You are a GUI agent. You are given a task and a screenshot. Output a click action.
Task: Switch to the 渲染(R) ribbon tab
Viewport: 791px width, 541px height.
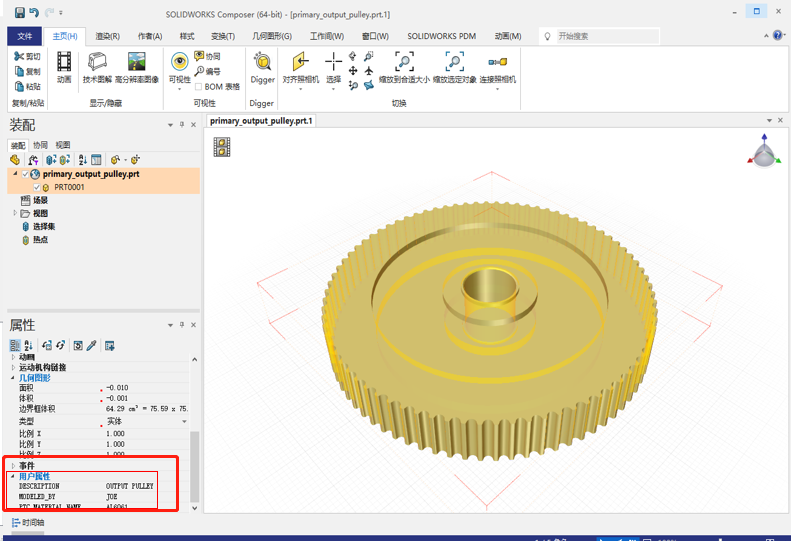coord(107,36)
